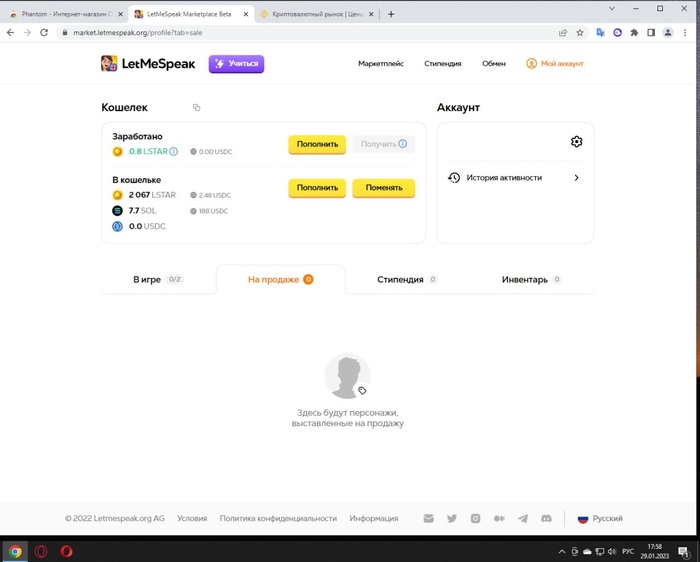Click the address bar URL field
The height and width of the screenshot is (562, 700).
coord(308,33)
